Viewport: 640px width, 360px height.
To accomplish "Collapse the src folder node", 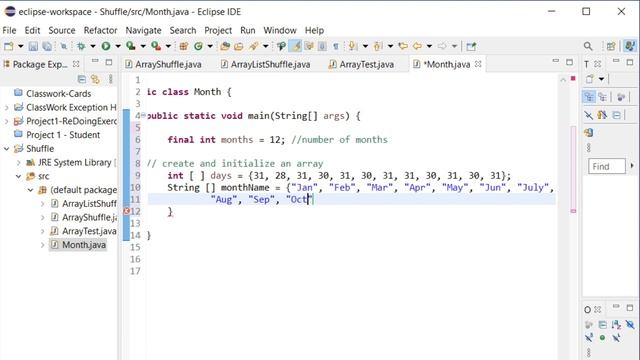I will pyautogui.click(x=18, y=176).
